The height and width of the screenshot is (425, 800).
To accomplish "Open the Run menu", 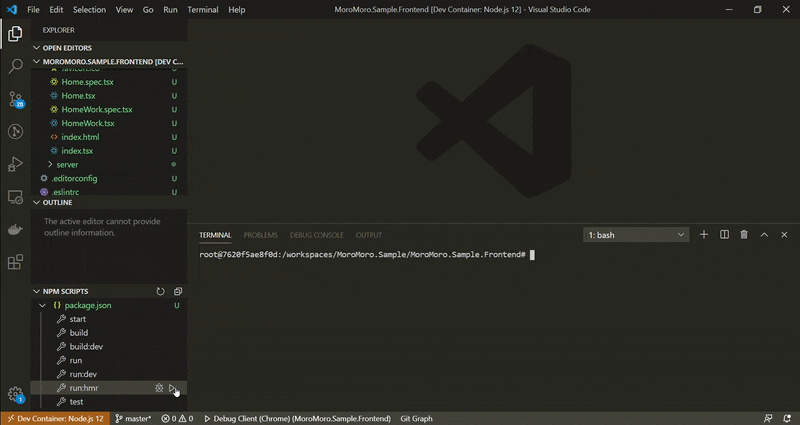I will [170, 10].
